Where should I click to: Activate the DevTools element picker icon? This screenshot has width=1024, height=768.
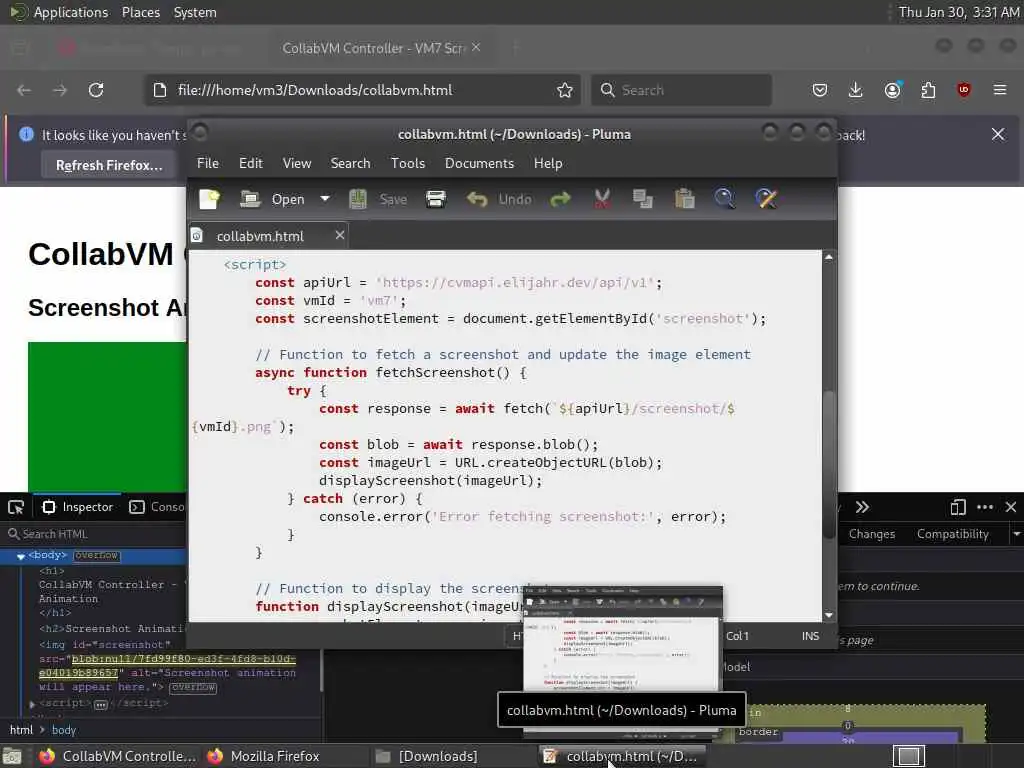(x=16, y=507)
